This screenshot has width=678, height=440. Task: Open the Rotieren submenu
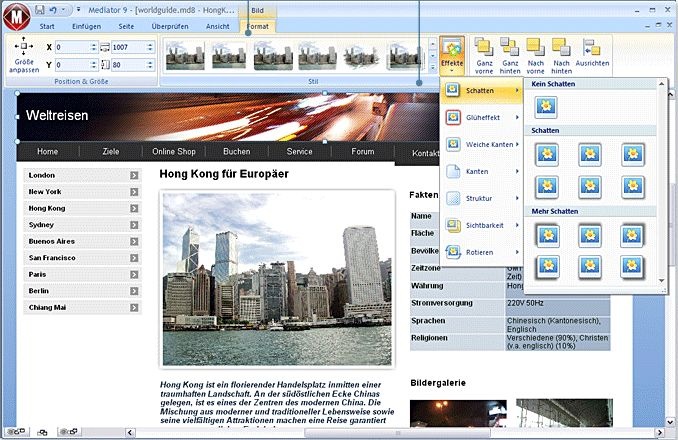click(482, 252)
